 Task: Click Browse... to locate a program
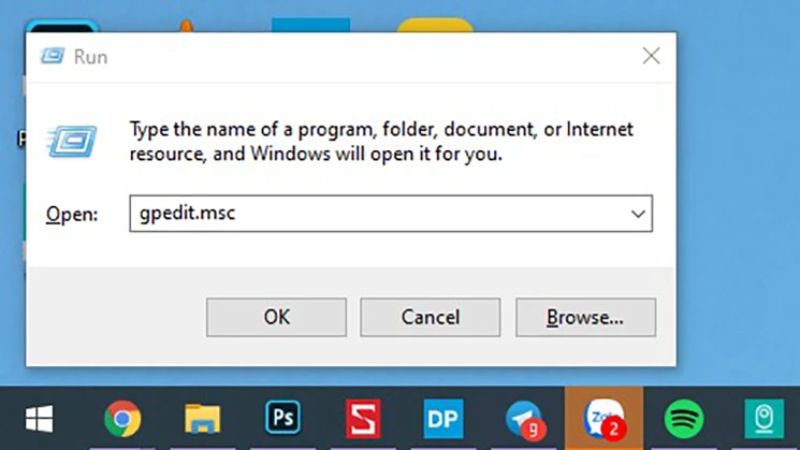click(585, 317)
